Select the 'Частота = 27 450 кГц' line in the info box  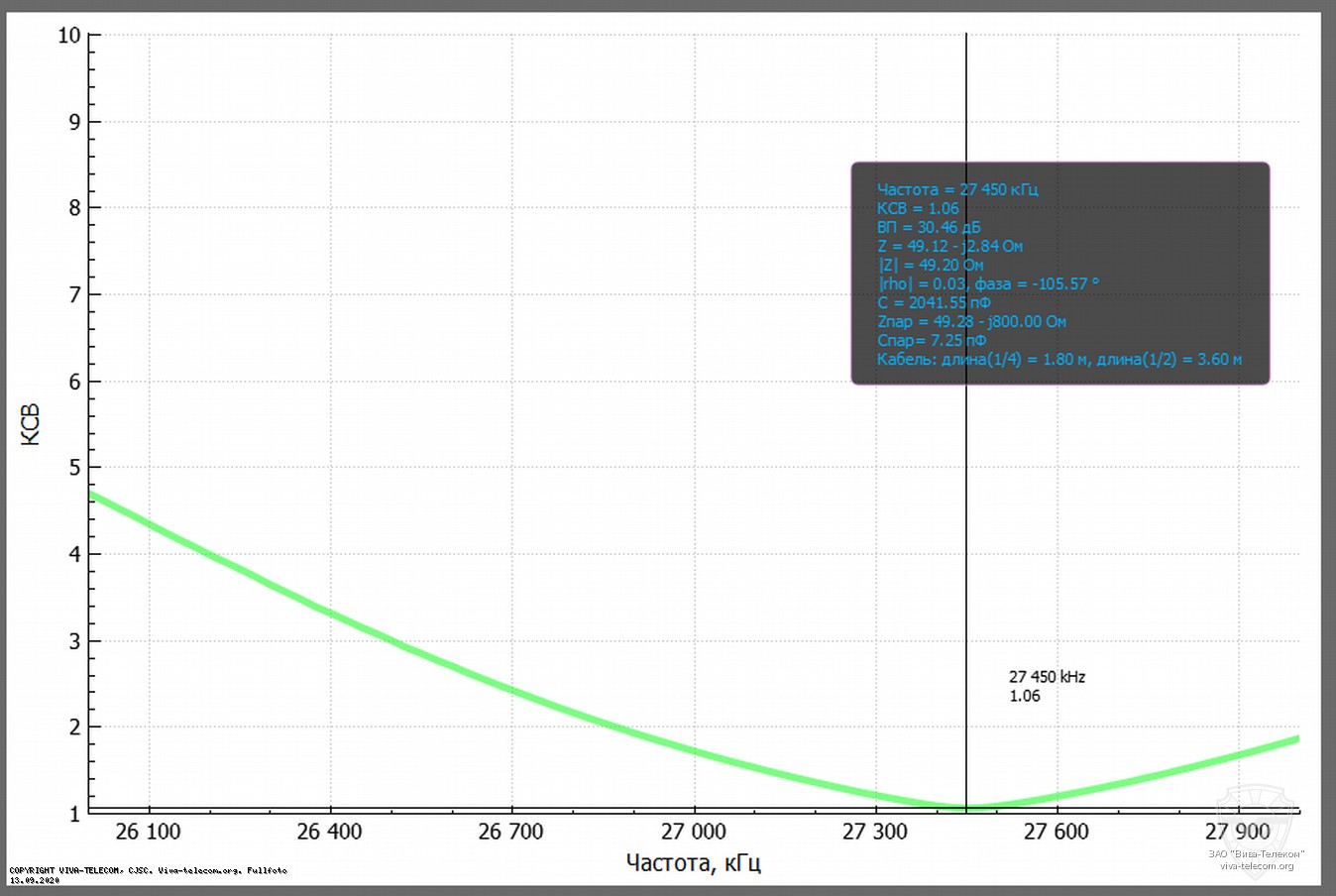[957, 189]
